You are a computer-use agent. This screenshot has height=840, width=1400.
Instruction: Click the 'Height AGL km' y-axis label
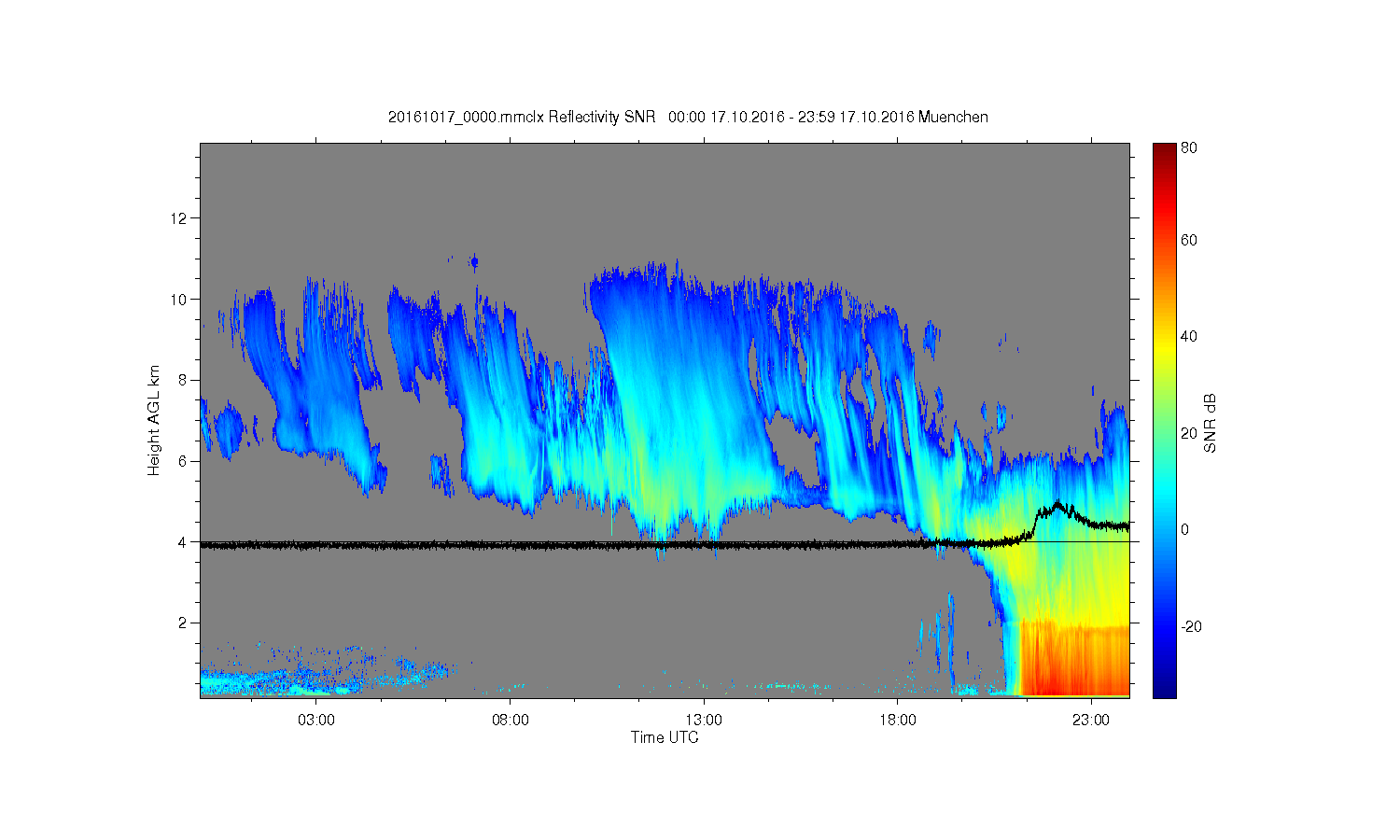(x=154, y=420)
